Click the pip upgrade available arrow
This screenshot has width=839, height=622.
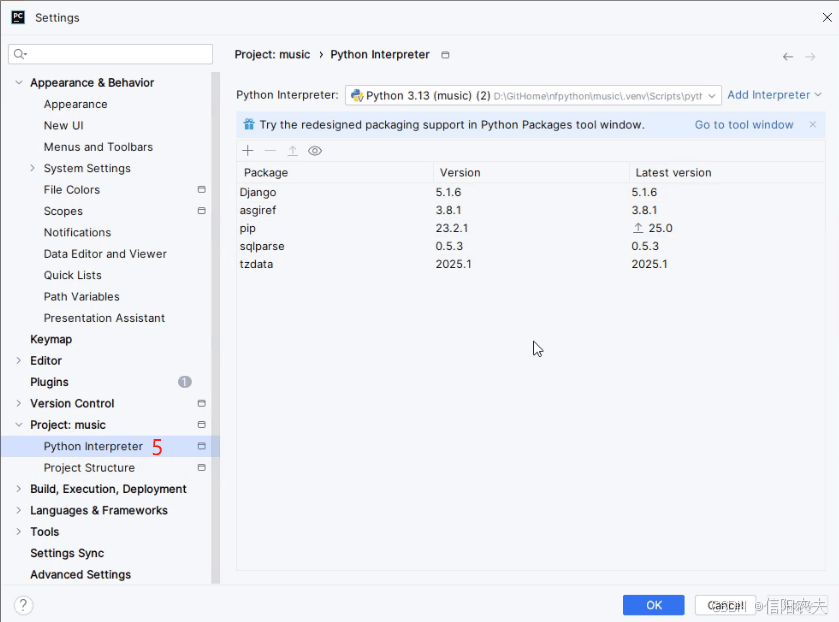click(x=638, y=228)
